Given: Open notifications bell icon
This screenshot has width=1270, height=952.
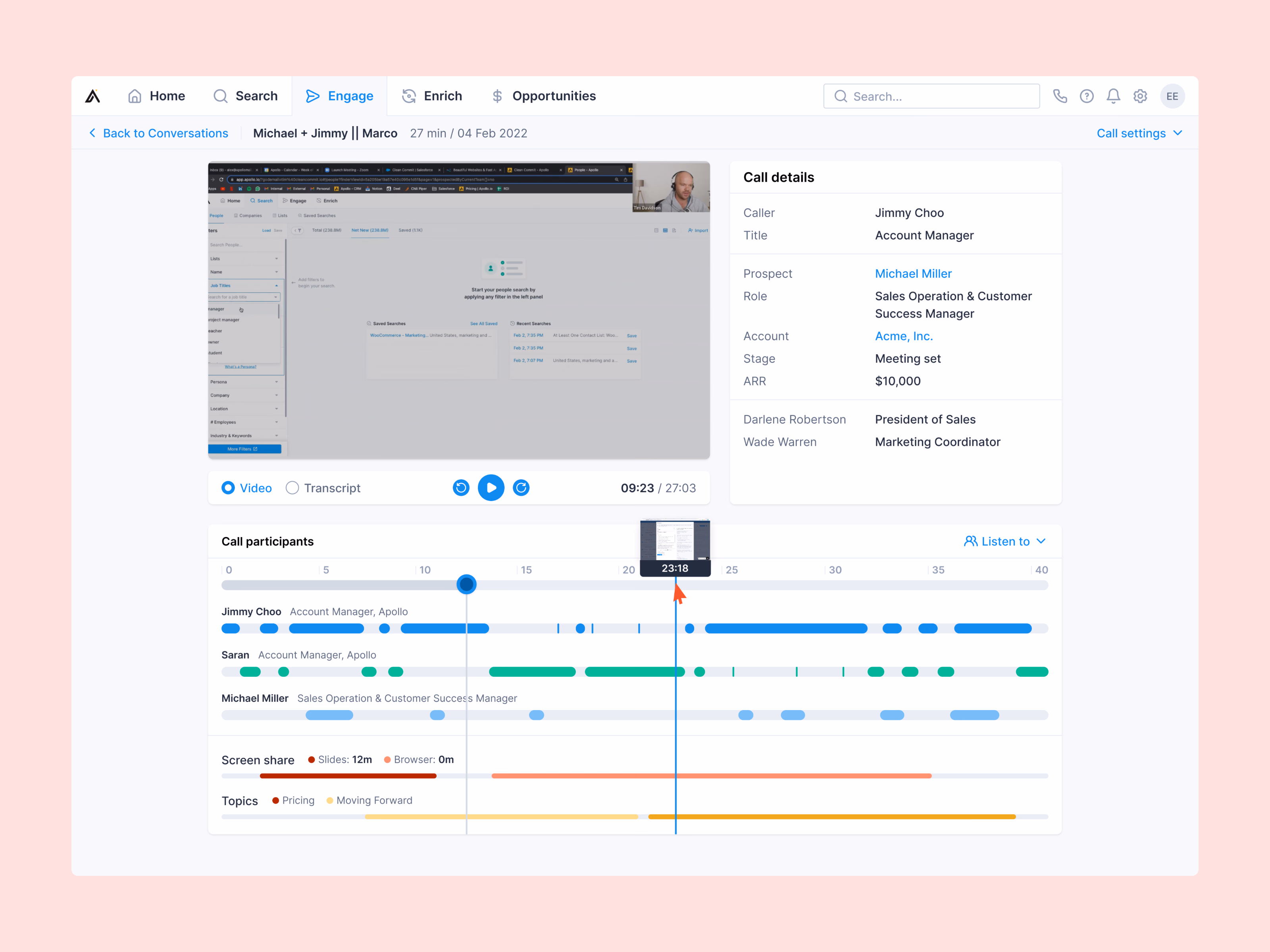Looking at the screenshot, I should (1113, 96).
